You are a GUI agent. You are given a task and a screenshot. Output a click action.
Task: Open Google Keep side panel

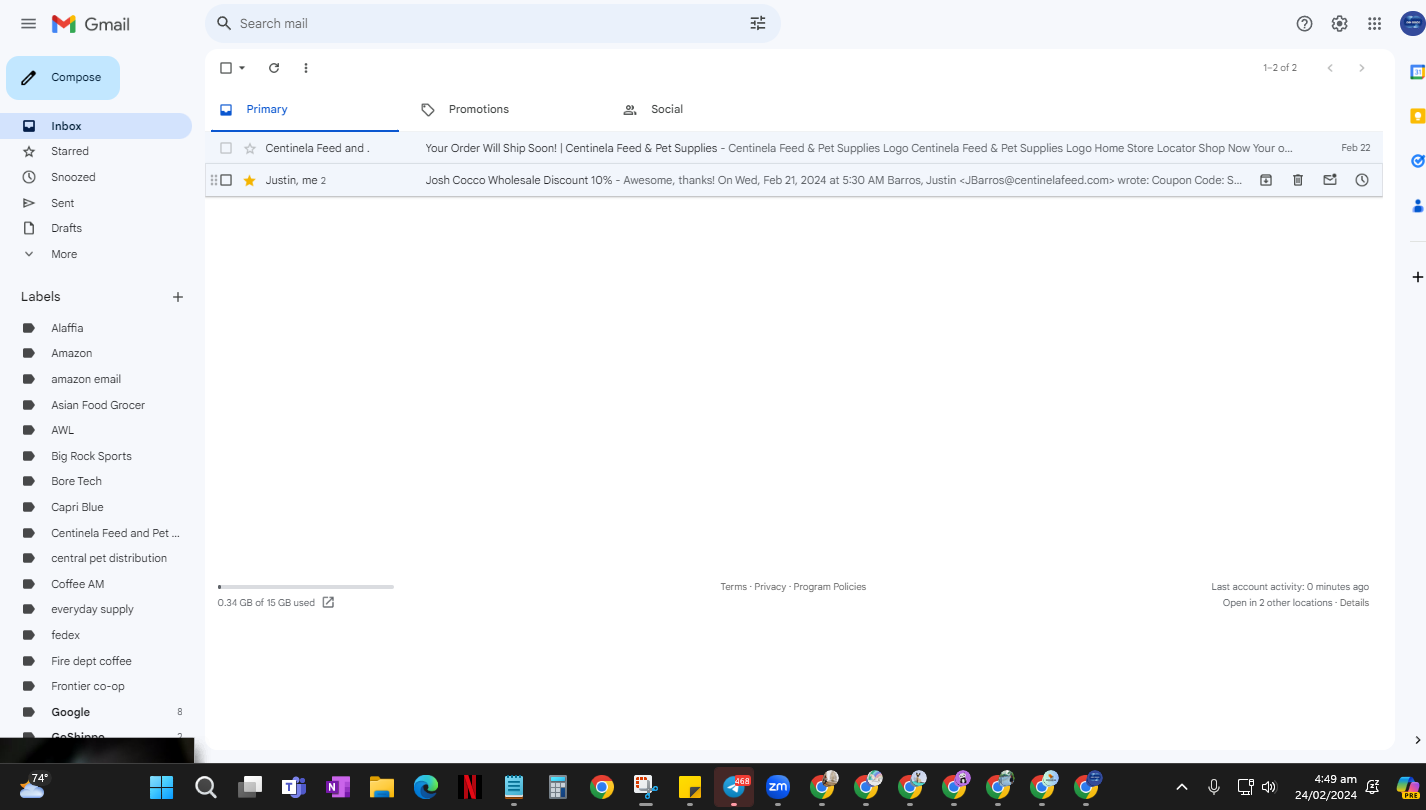coord(1417,116)
